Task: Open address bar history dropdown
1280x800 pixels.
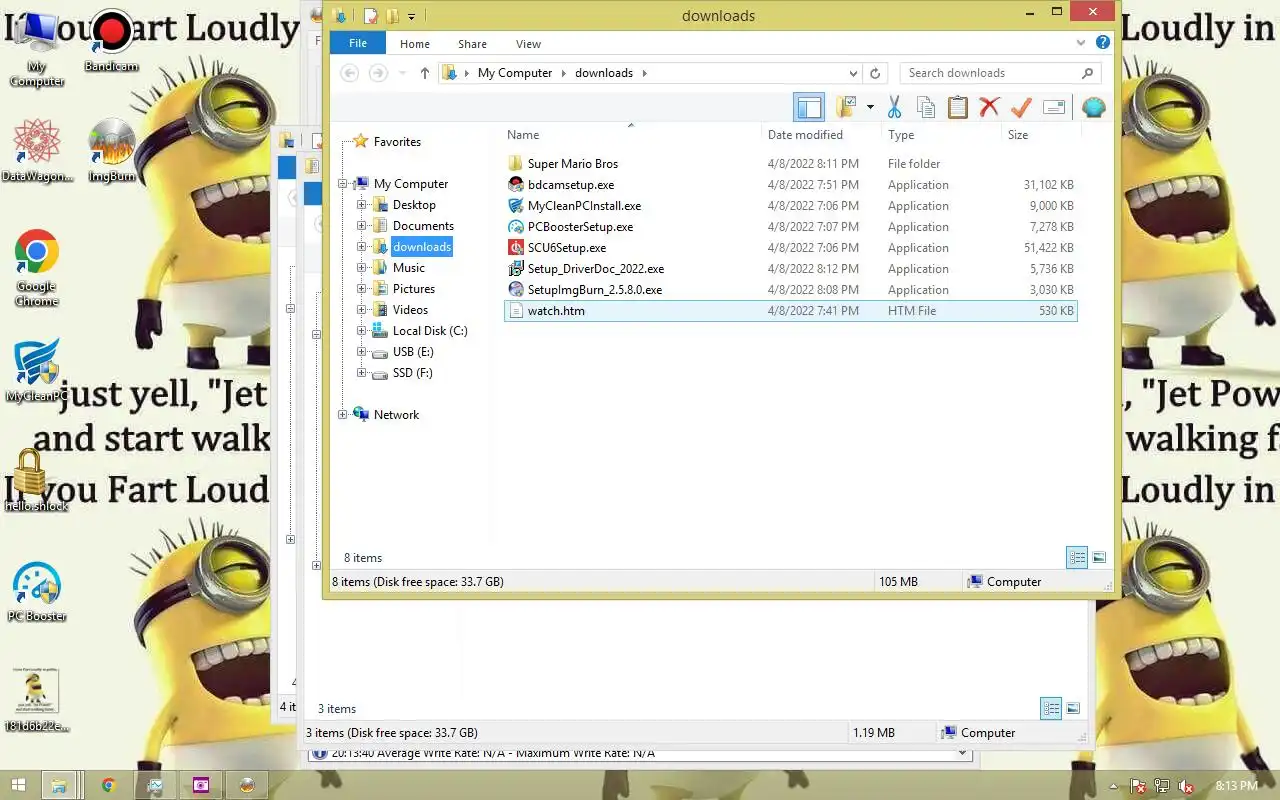Action: point(853,73)
